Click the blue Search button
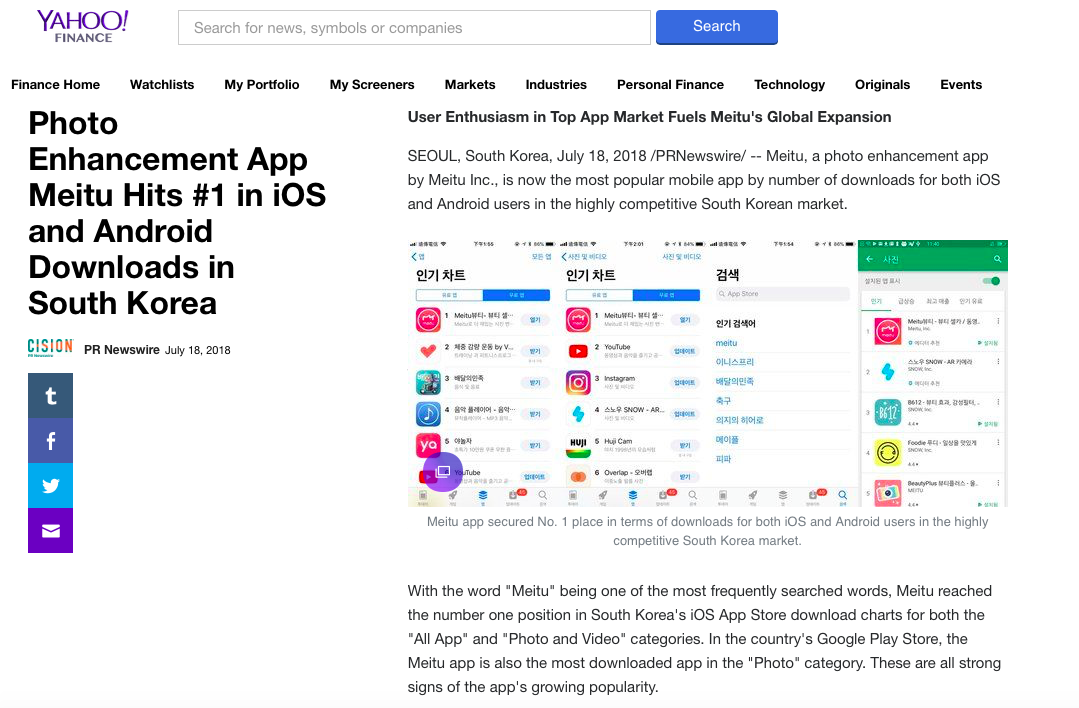 (716, 27)
